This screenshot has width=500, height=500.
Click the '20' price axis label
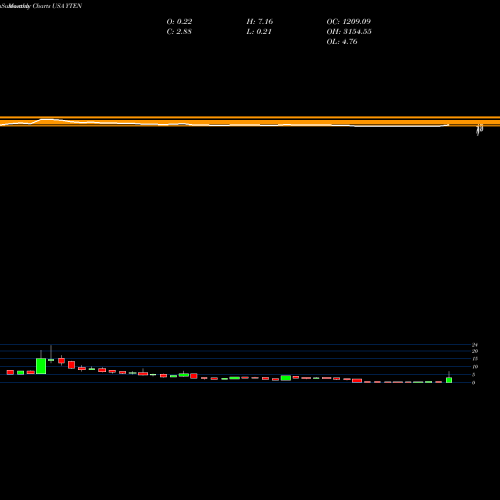(475, 351)
